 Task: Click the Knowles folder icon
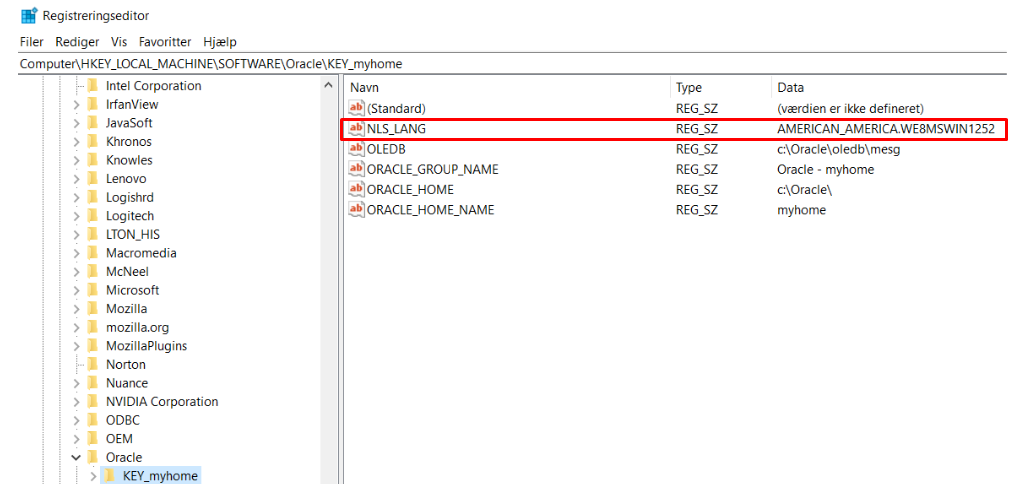click(x=92, y=160)
